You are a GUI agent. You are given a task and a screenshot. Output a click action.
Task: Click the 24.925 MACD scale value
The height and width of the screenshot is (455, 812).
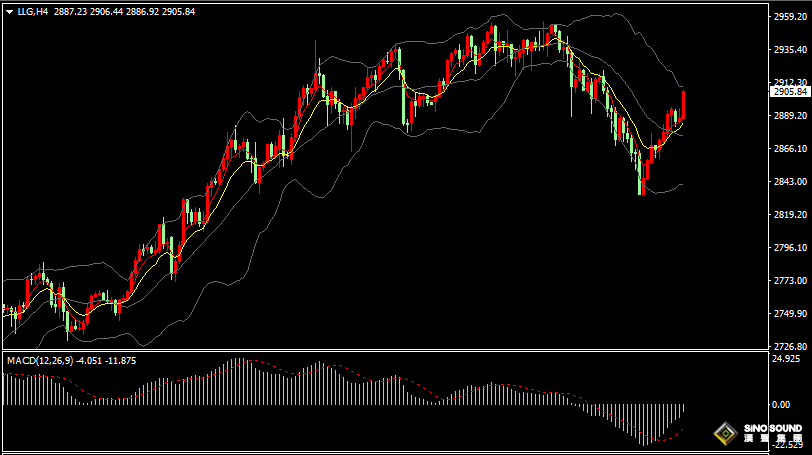(786, 358)
